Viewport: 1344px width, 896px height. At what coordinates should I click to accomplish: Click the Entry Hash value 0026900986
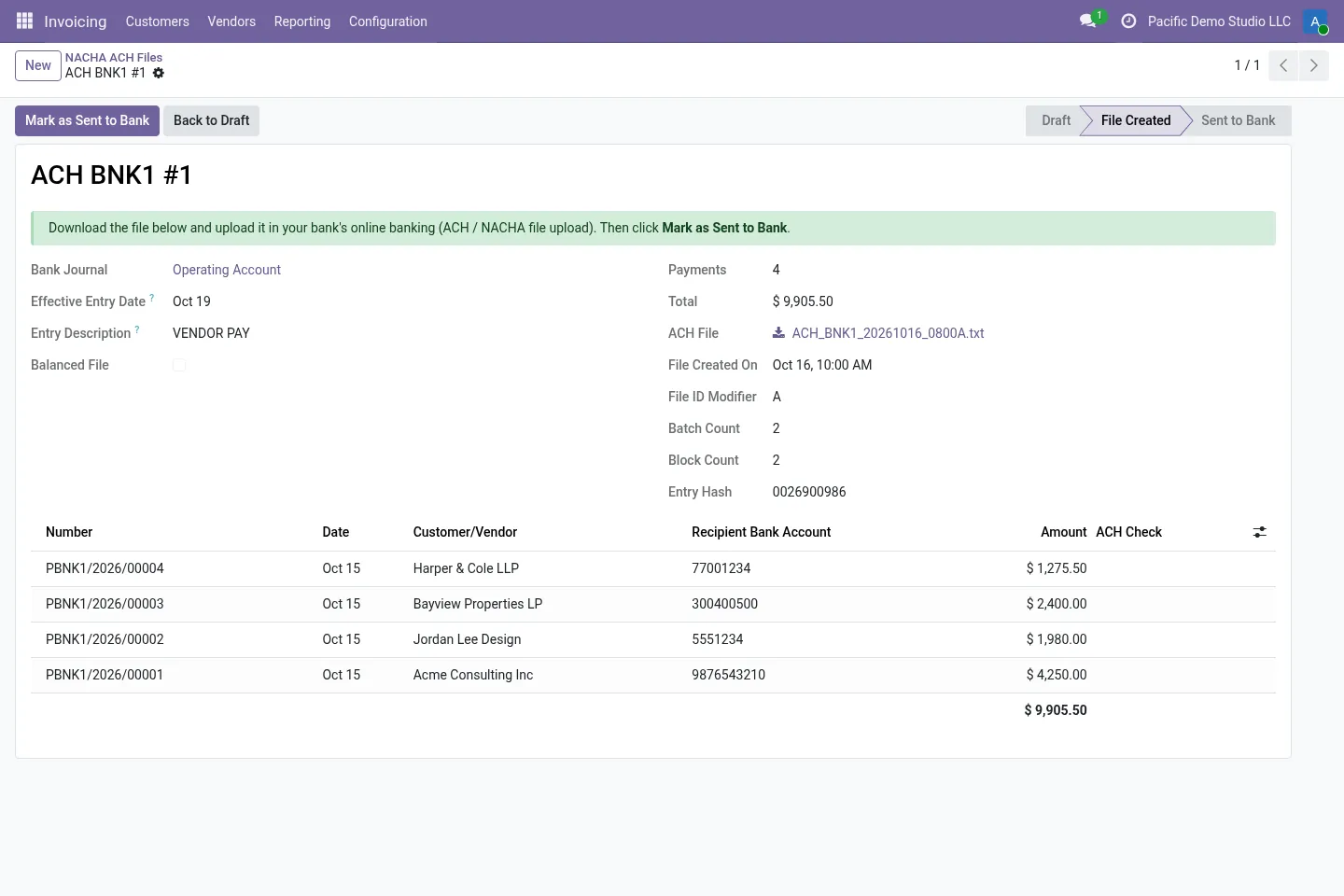[x=809, y=492]
